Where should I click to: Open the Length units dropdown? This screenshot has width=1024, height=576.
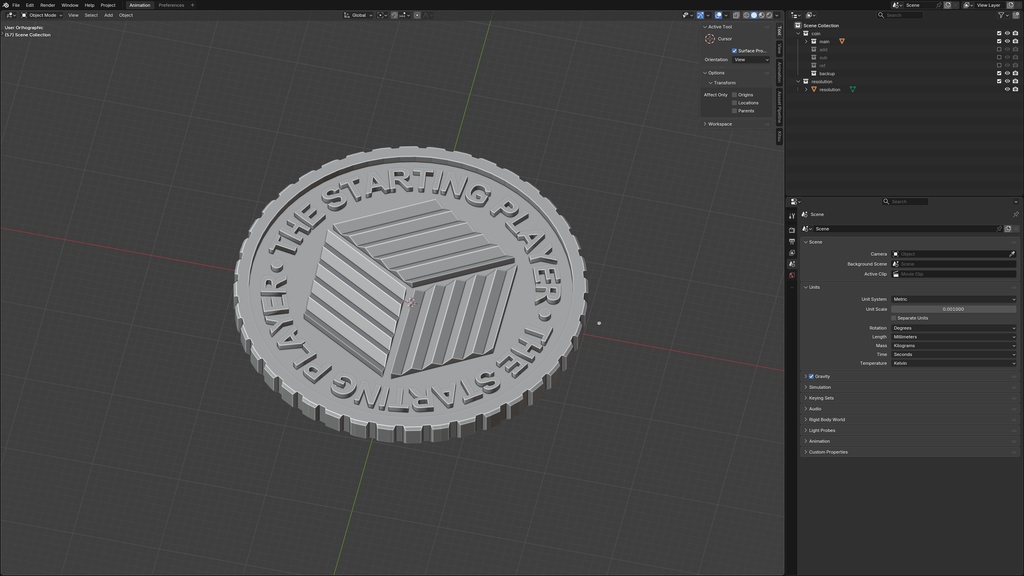[953, 337]
